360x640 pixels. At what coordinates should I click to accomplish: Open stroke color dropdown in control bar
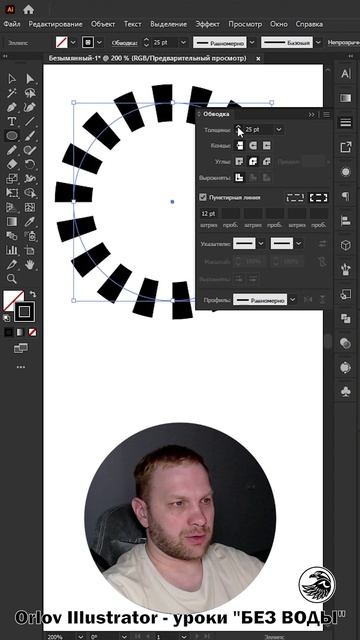[x=100, y=42]
